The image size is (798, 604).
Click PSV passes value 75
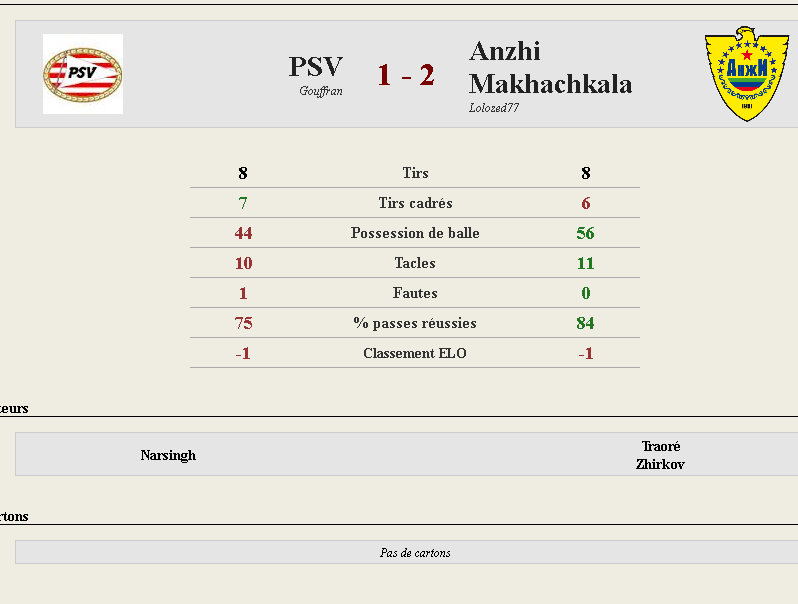243,323
